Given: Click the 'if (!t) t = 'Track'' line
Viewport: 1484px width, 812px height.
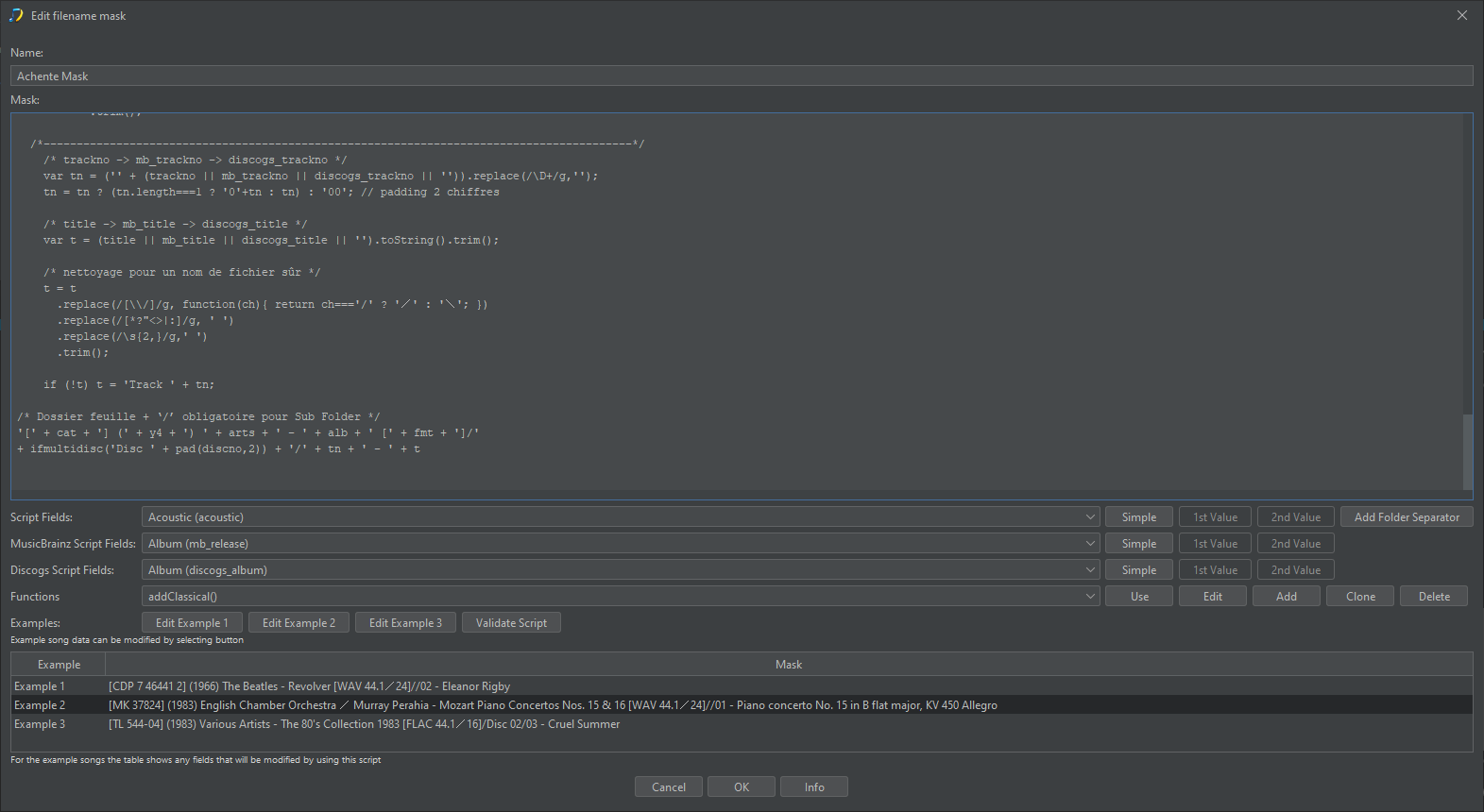Looking at the screenshot, I should [x=128, y=385].
